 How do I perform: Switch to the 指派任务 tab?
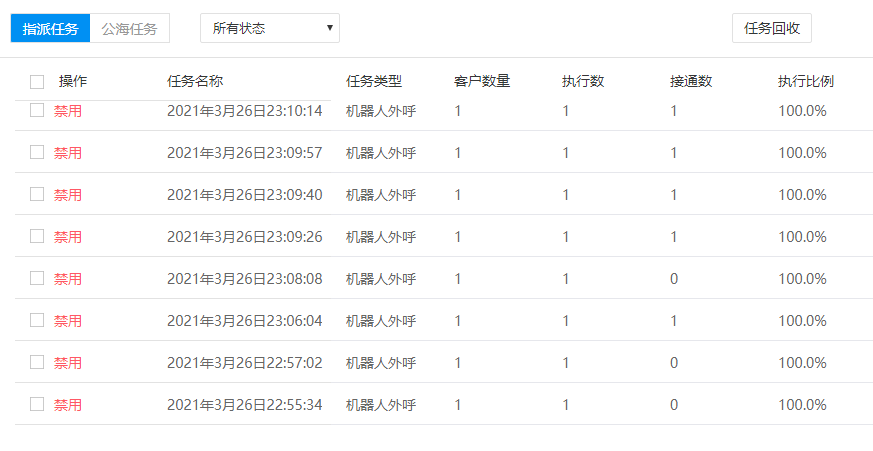click(51, 28)
